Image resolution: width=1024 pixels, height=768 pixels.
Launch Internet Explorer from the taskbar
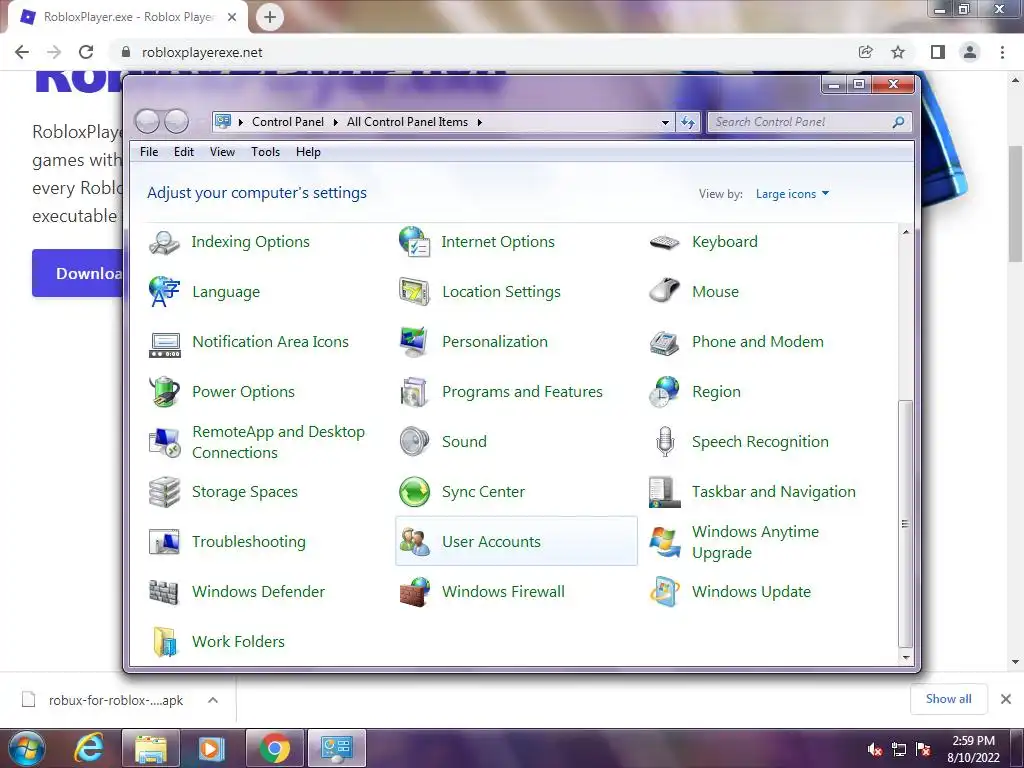pos(89,748)
